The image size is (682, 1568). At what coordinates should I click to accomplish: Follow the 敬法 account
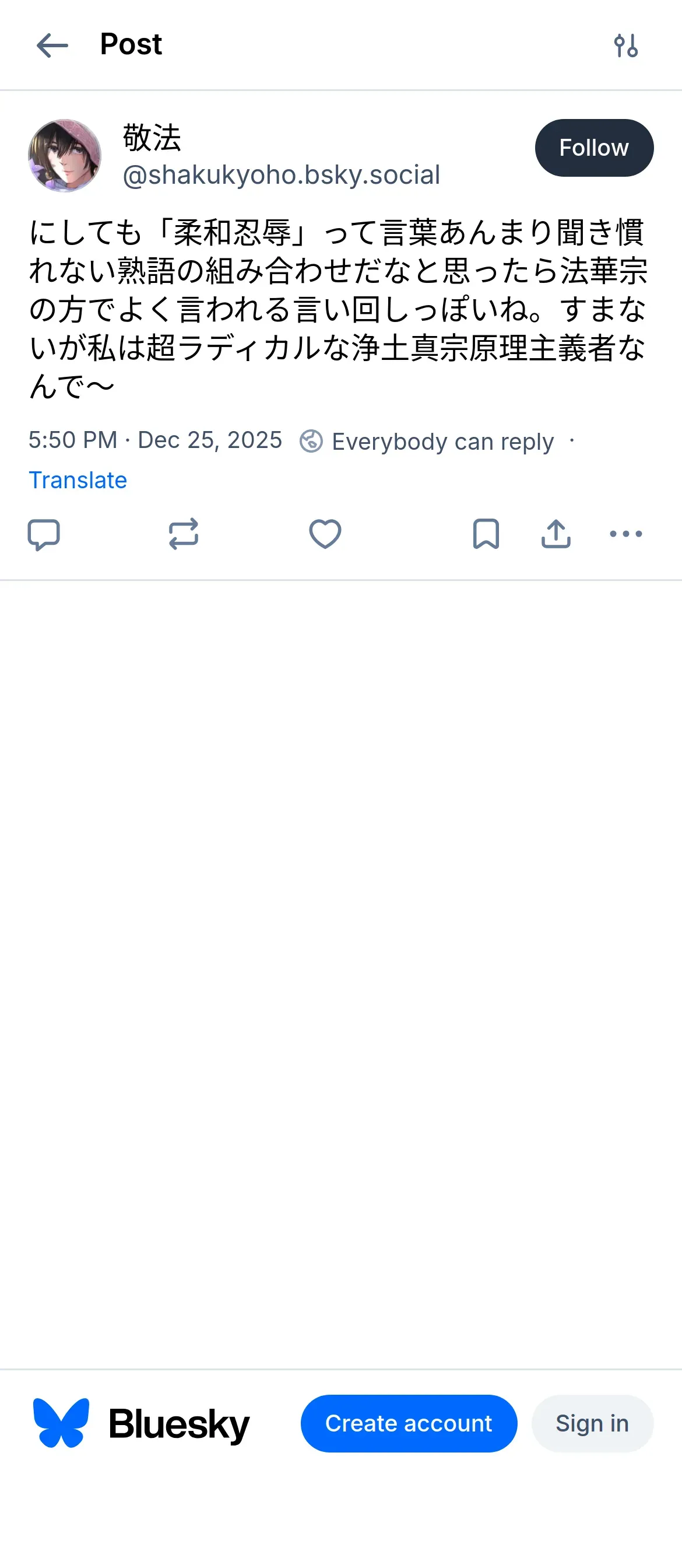point(594,148)
